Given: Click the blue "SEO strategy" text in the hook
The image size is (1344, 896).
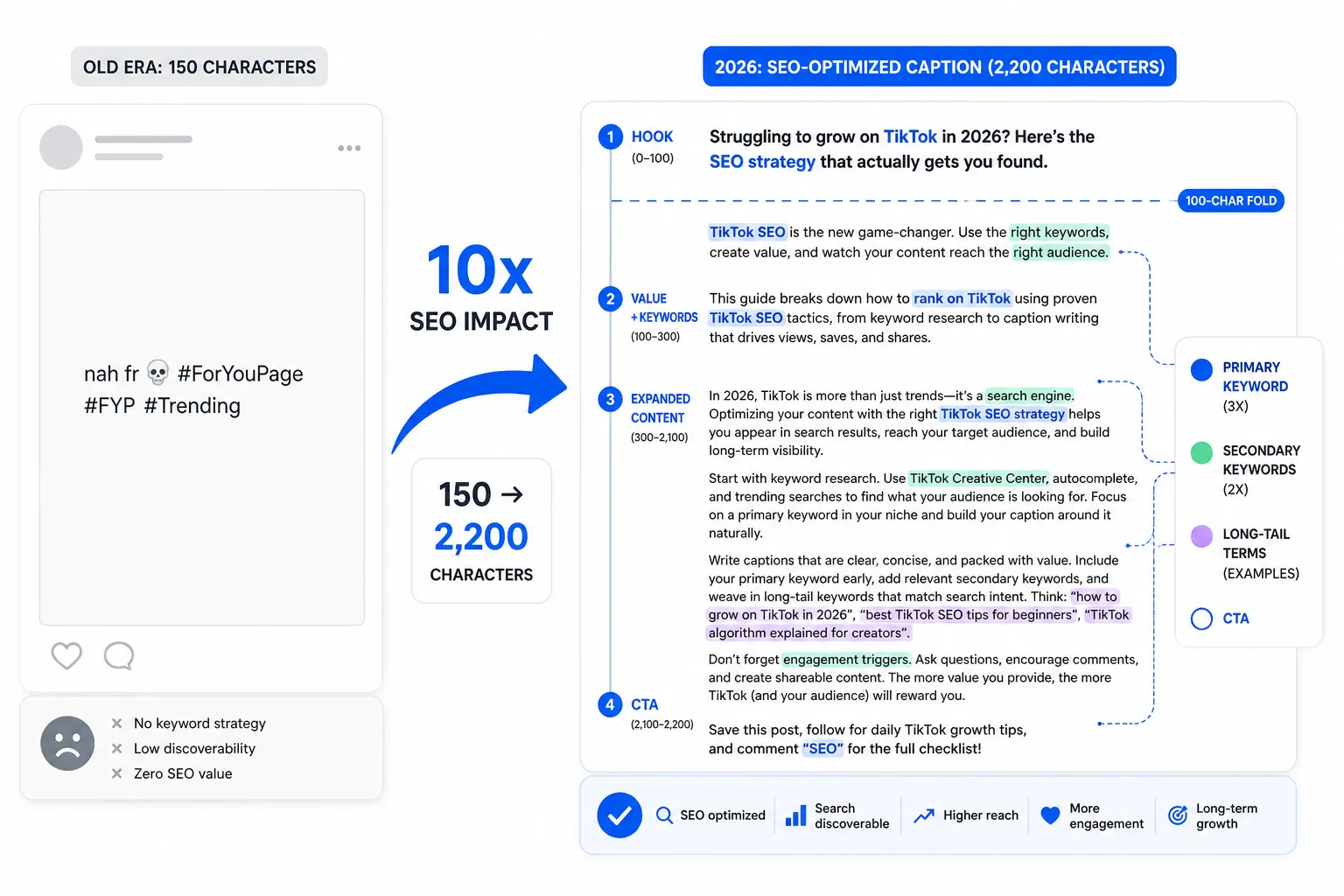Looking at the screenshot, I should coord(762,162).
